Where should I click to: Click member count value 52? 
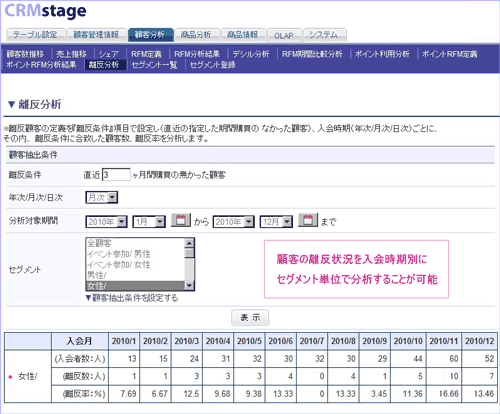tap(489, 359)
